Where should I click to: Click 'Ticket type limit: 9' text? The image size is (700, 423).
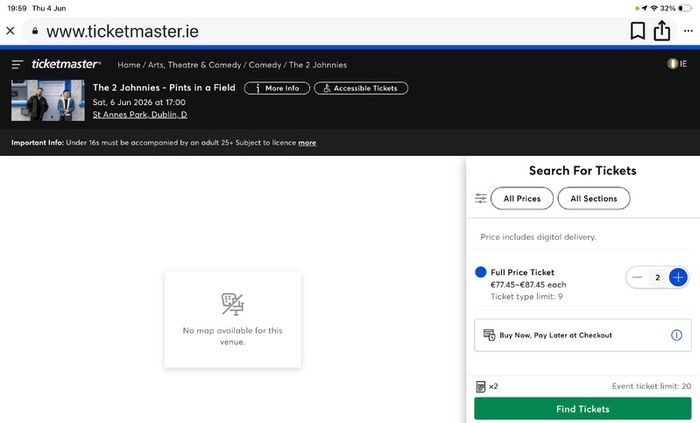point(526,296)
